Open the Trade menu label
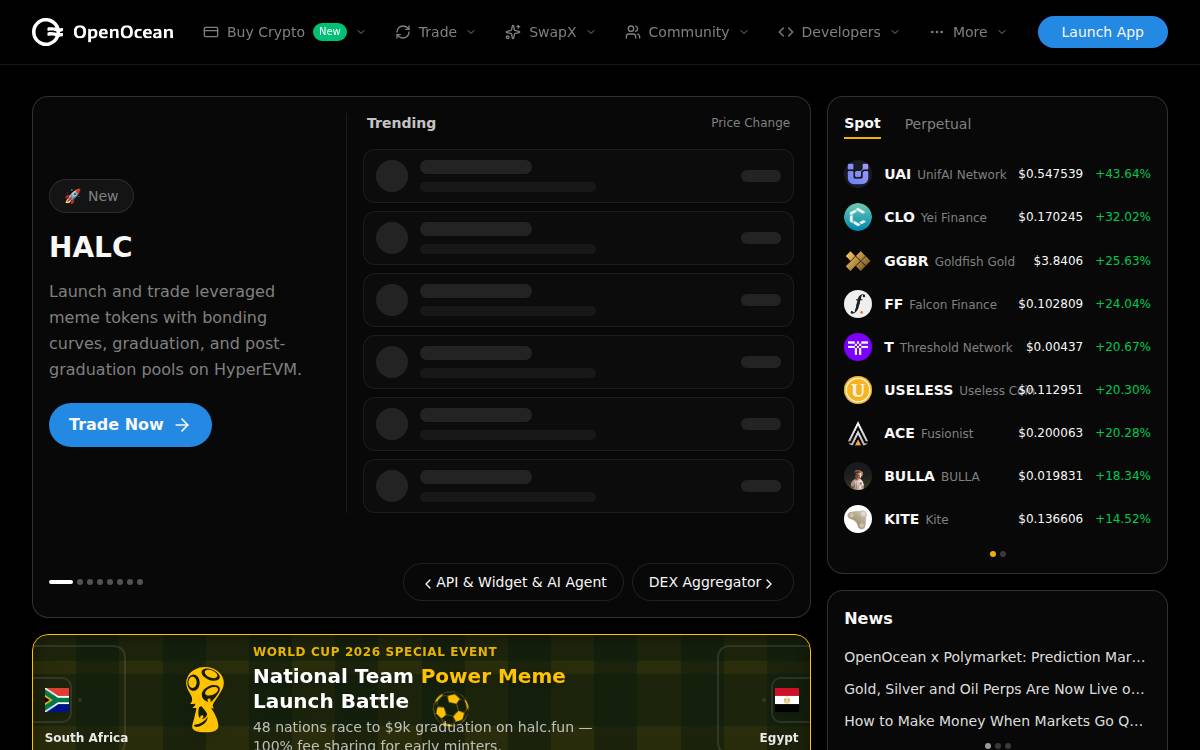This screenshot has width=1200, height=750. [438, 32]
